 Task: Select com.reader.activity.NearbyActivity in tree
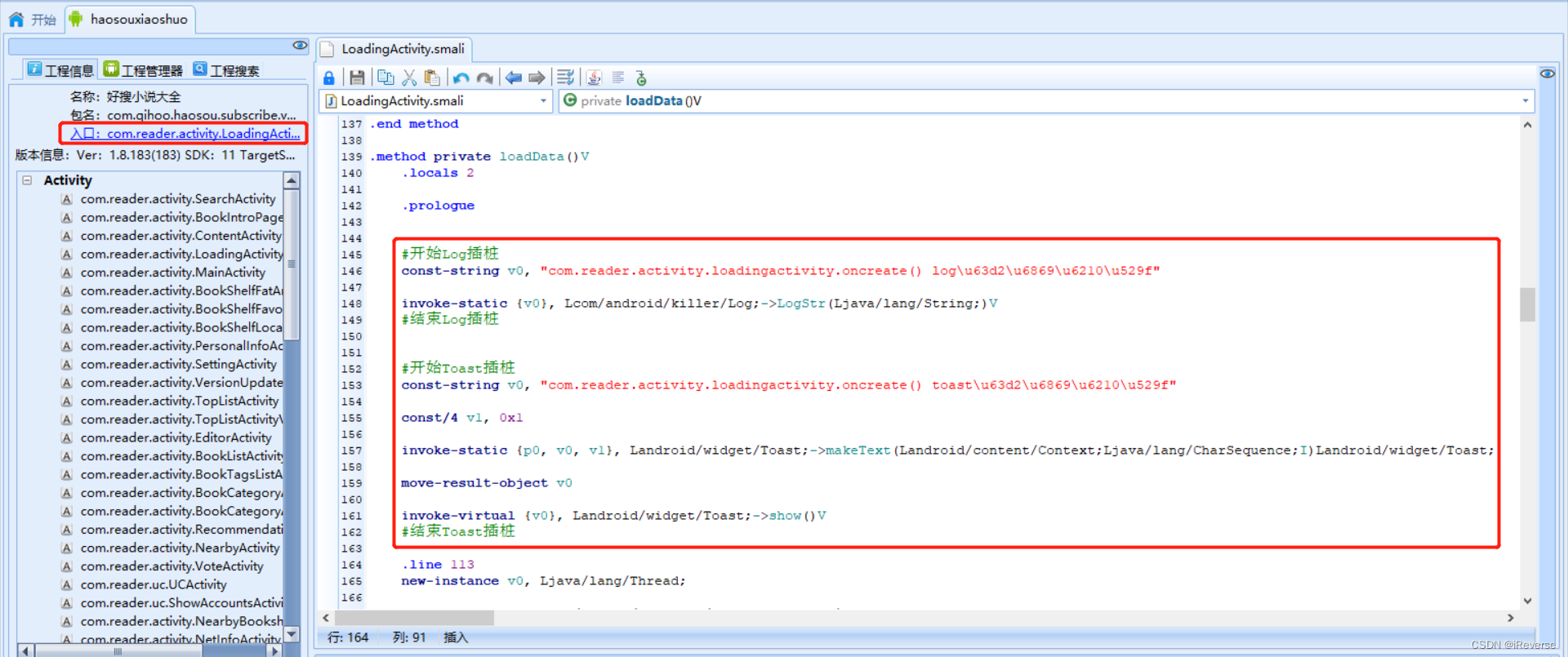click(x=180, y=548)
